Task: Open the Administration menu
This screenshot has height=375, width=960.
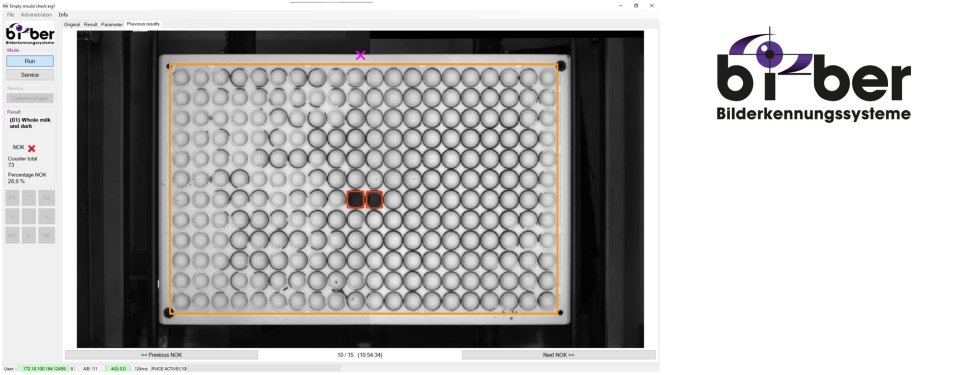Action: coord(36,14)
